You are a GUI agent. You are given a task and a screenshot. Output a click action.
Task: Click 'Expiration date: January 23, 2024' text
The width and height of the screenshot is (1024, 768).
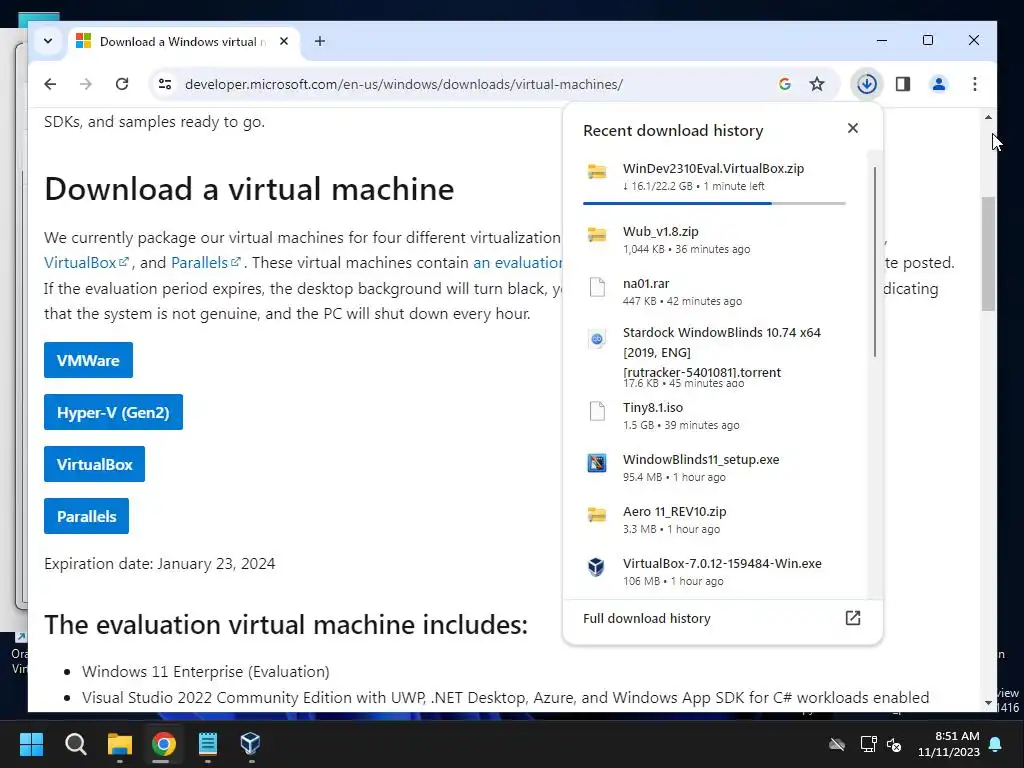(x=159, y=564)
